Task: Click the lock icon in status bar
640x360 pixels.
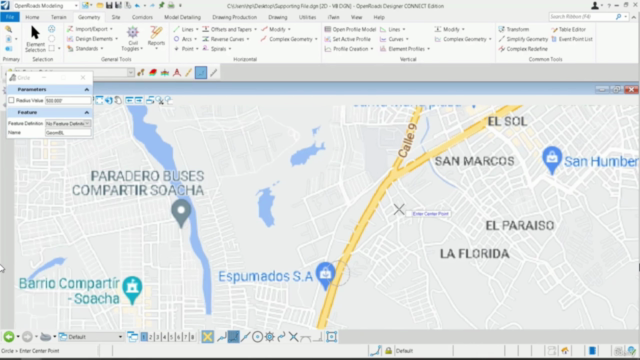Action: (x=388, y=351)
